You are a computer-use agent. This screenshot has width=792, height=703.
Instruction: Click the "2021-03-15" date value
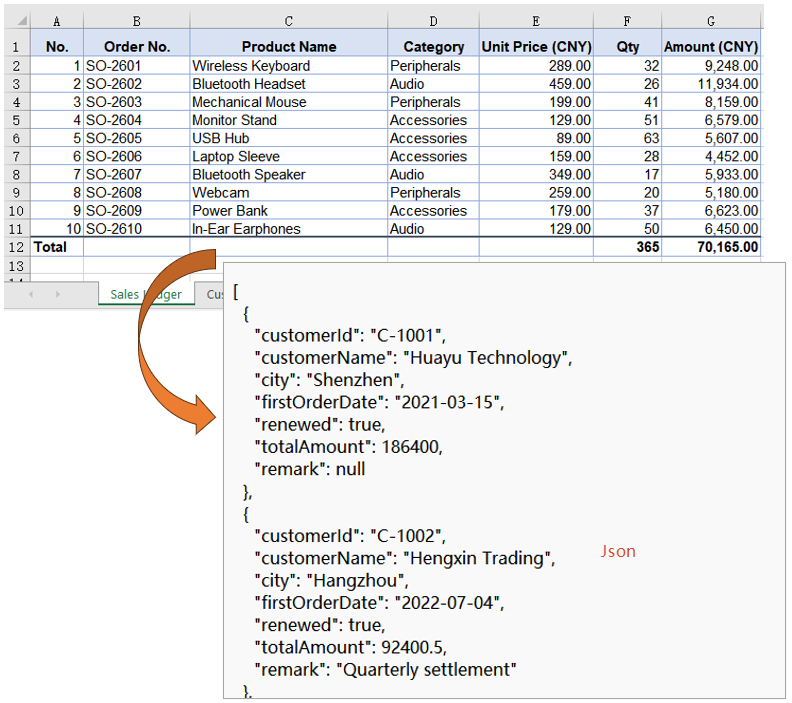pyautogui.click(x=447, y=402)
